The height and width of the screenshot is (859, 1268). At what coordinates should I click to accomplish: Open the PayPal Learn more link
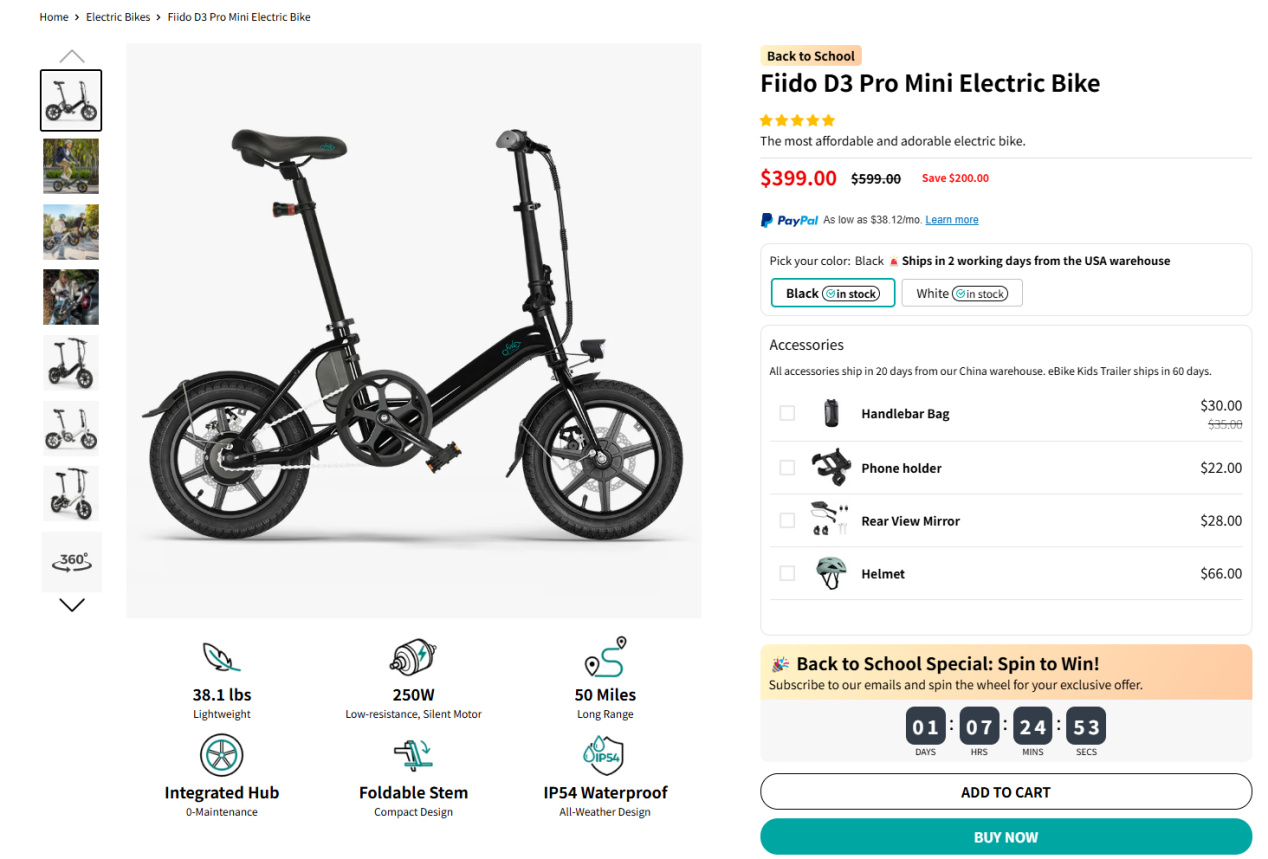951,220
